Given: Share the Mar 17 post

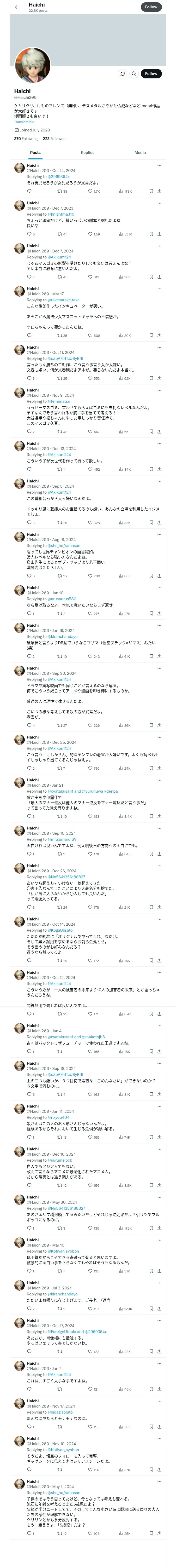Looking at the screenshot, I should [159, 335].
